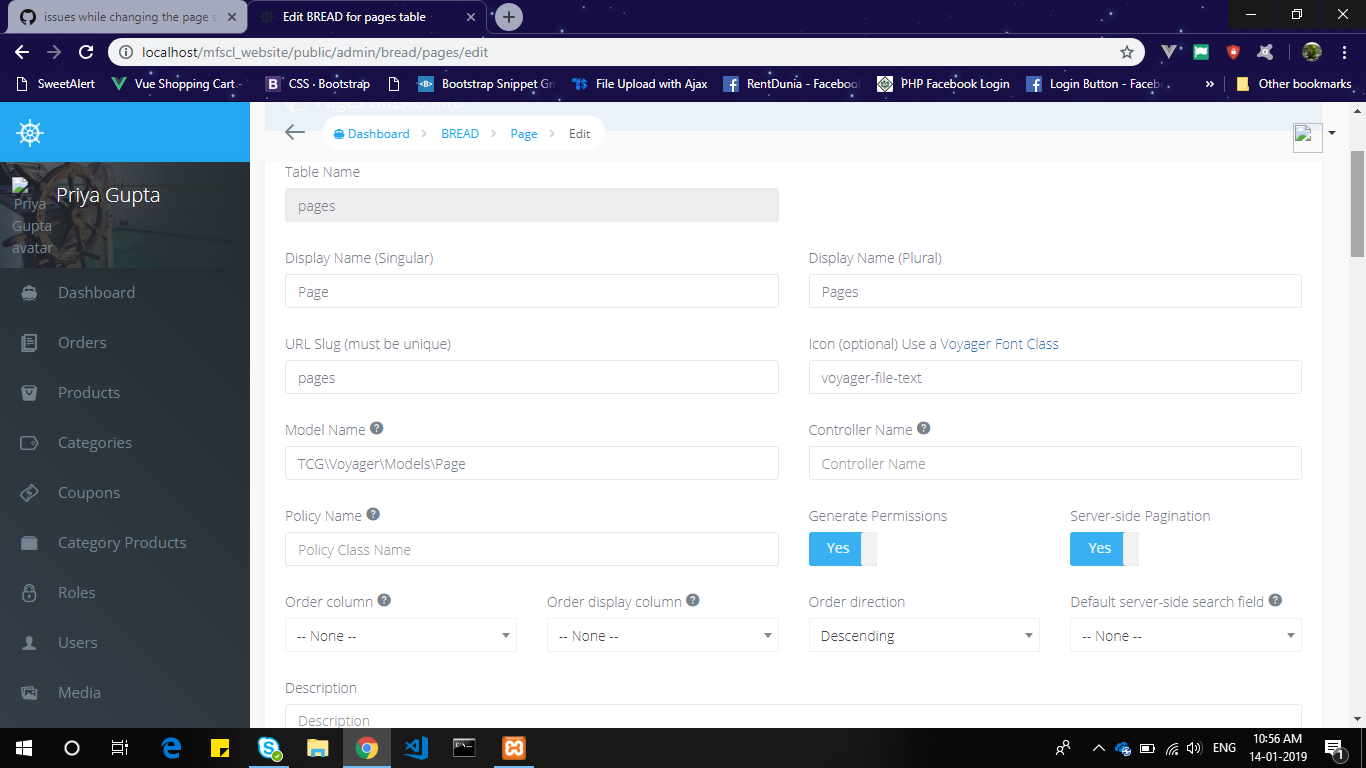Screen dimensions: 1366x768
Task: Open BREAD from the breadcrumb trail
Action: click(x=460, y=133)
